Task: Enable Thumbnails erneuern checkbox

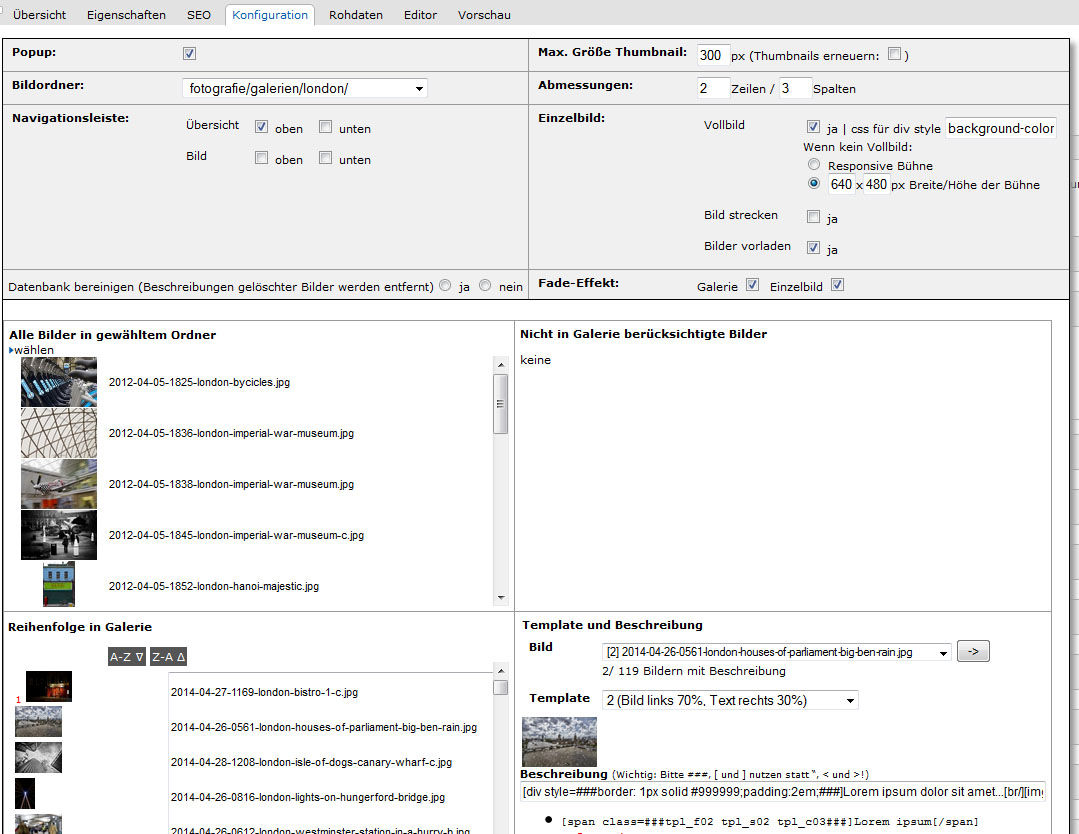Action: 895,55
